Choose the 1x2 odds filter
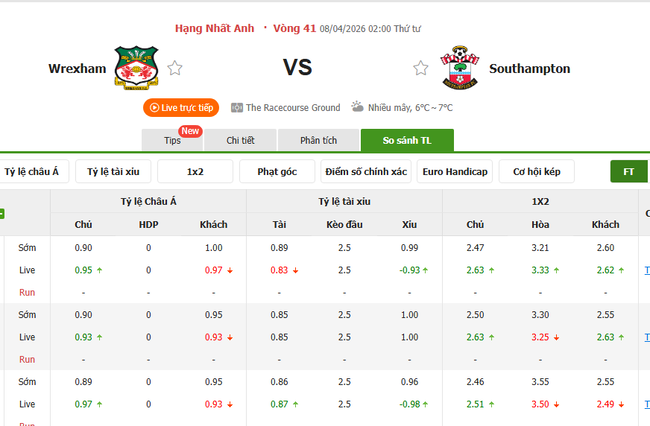Image resolution: width=650 pixels, height=426 pixels. (195, 172)
